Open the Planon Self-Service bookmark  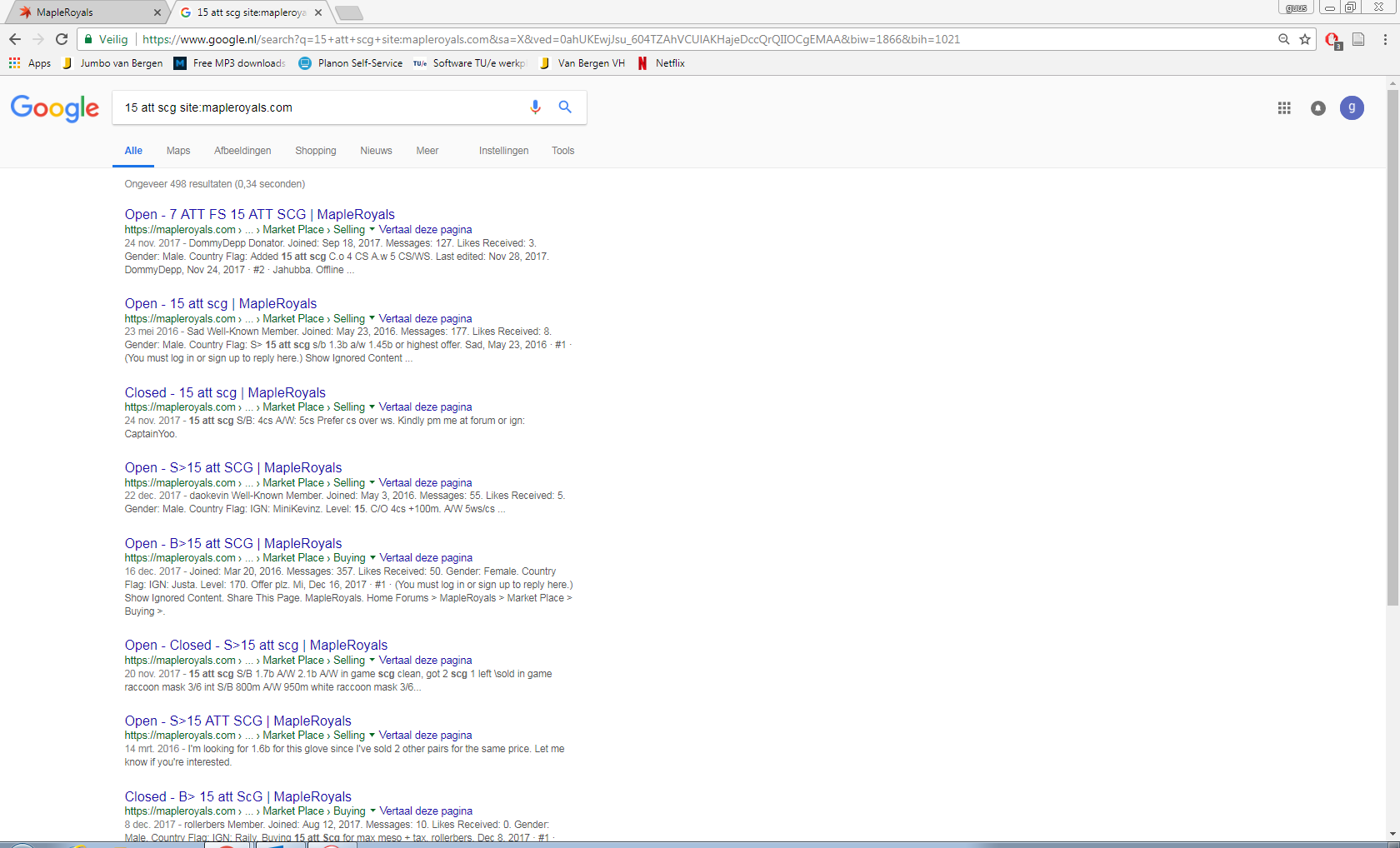[x=351, y=63]
